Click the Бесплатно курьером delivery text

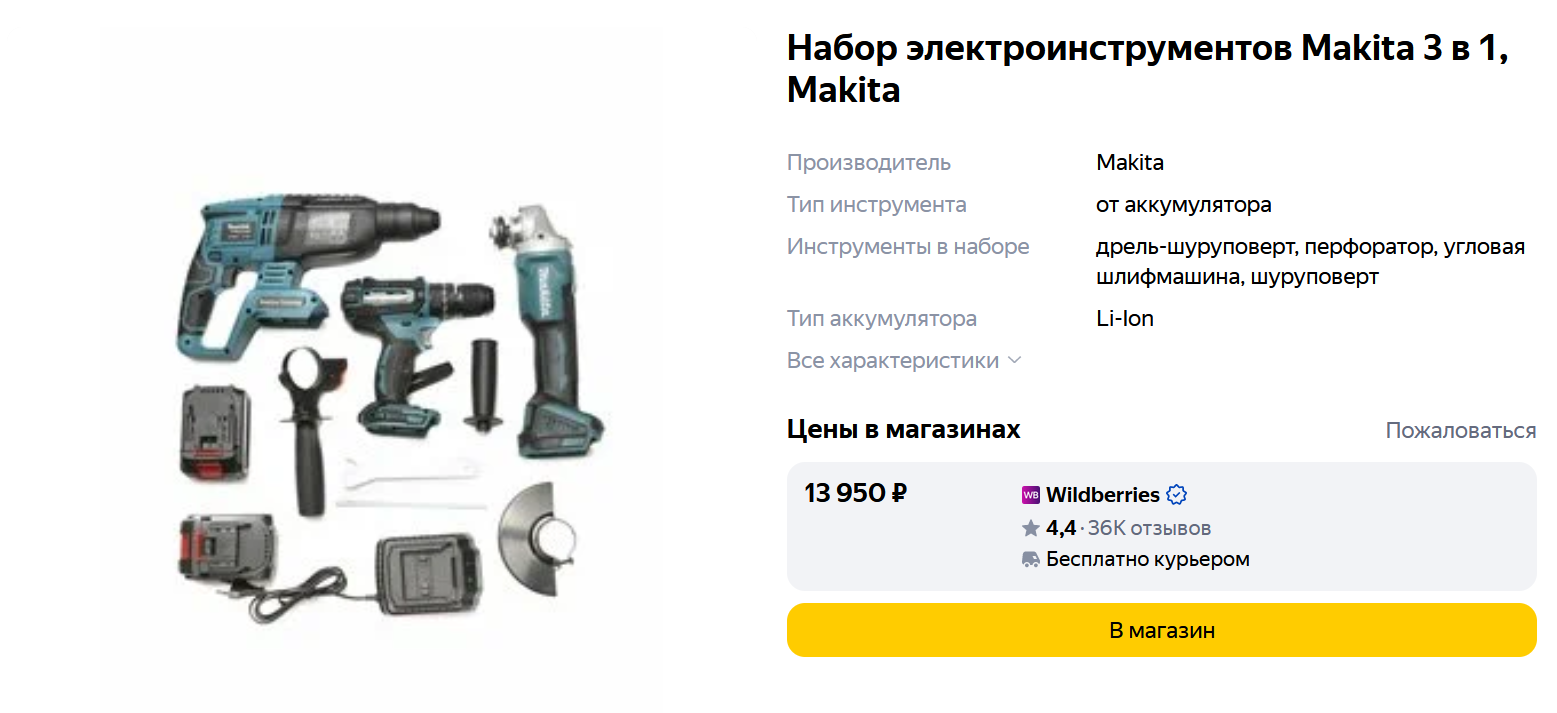[x=1148, y=560]
